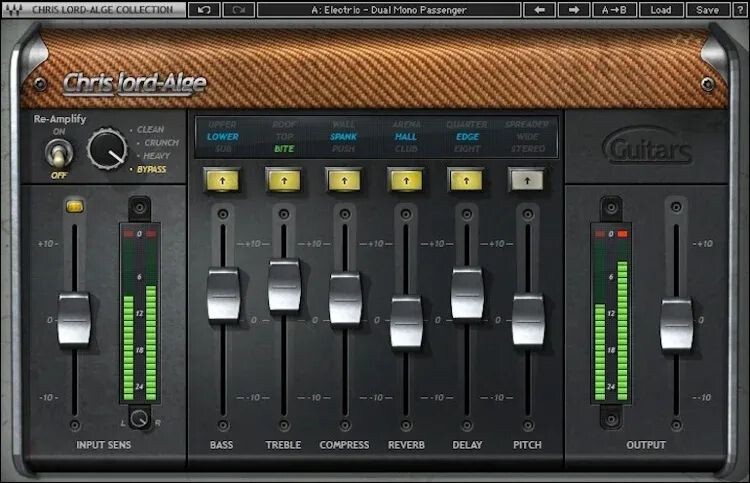Click the input level meter display
This screenshot has width=750, height=483.
tap(140, 314)
